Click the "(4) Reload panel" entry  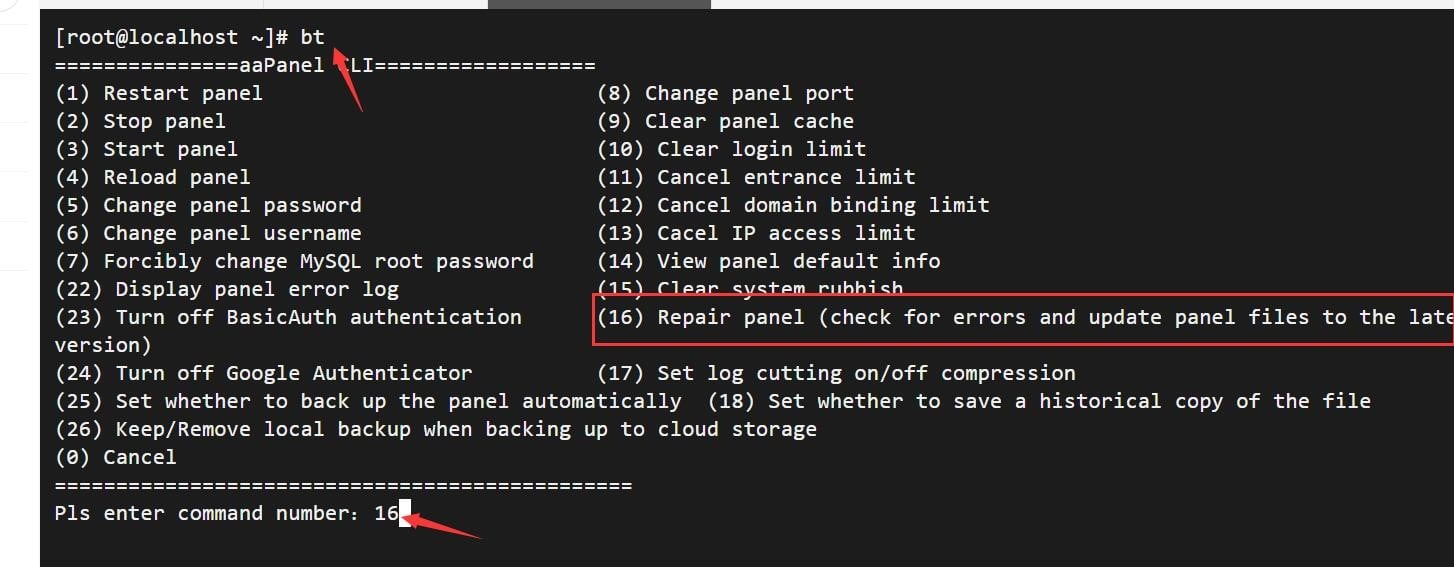[152, 177]
